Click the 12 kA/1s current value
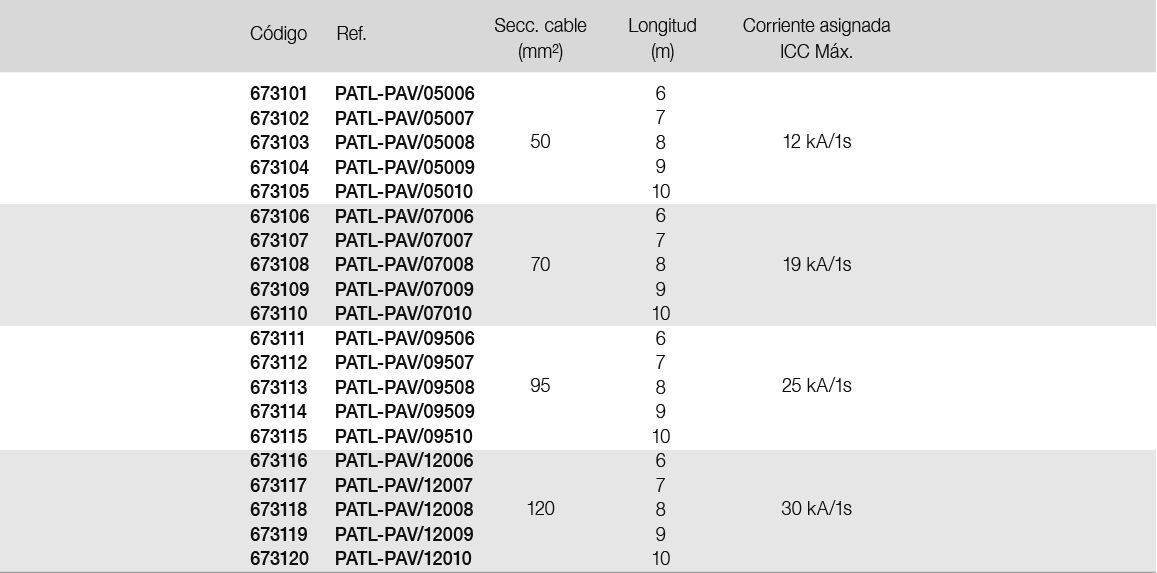 pos(817,142)
